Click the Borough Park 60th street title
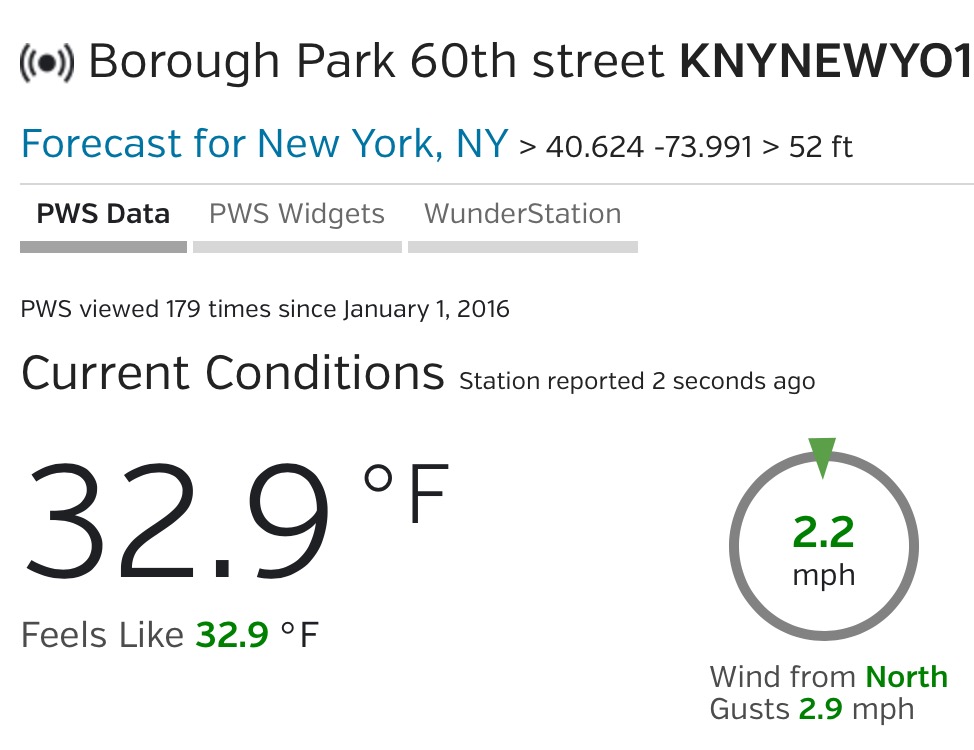The height and width of the screenshot is (750, 974). tap(376, 62)
